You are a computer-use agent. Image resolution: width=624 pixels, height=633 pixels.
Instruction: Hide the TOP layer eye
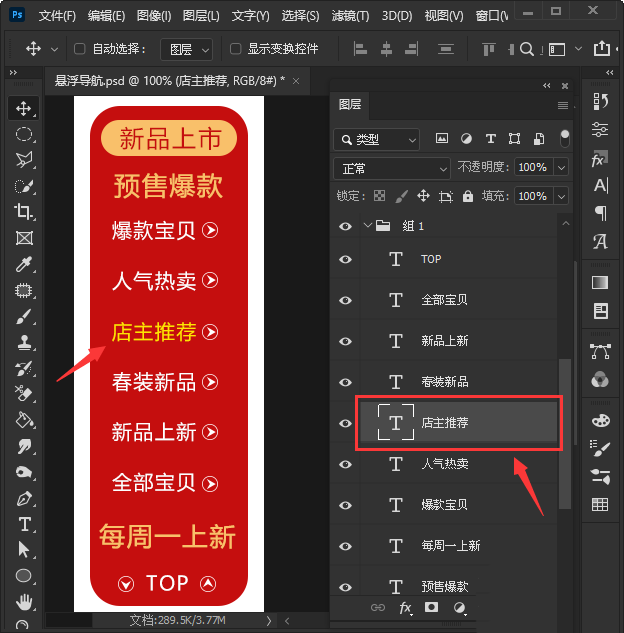[x=346, y=259]
